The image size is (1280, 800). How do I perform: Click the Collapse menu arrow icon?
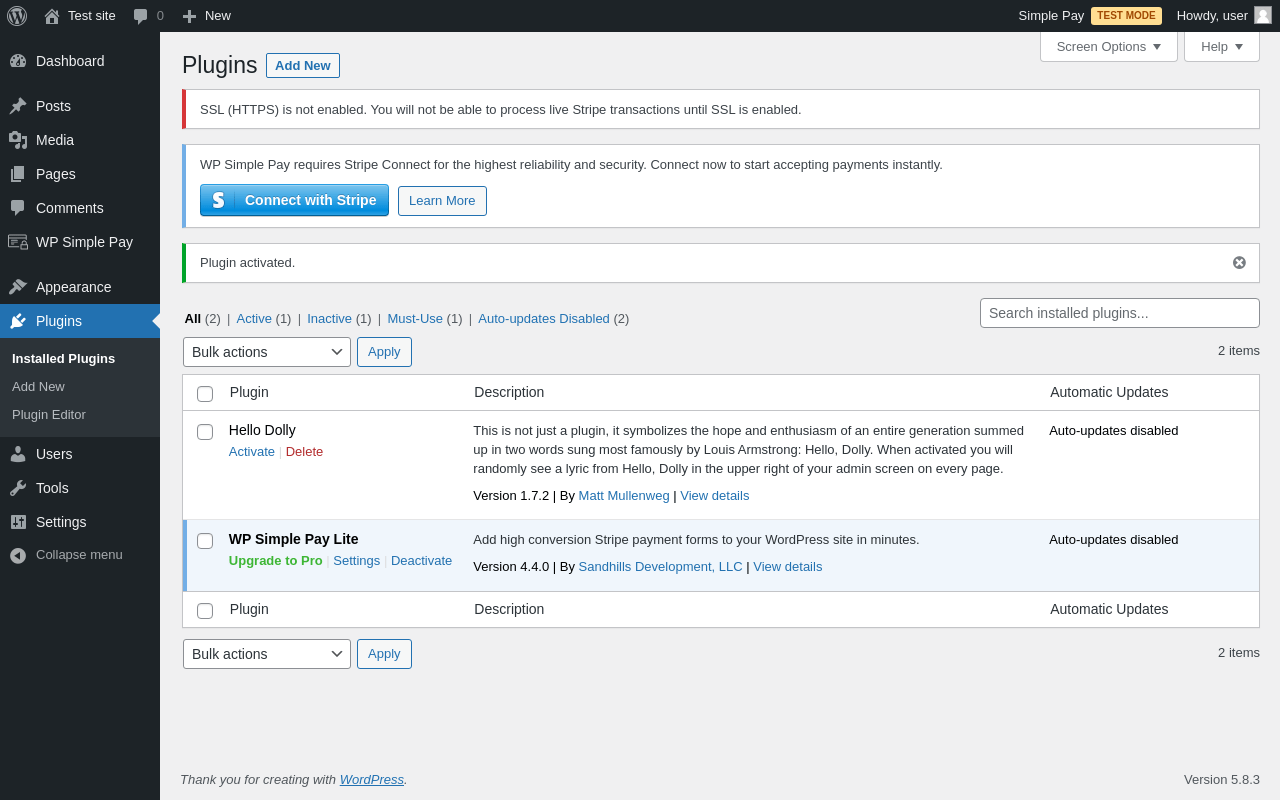pyautogui.click(x=18, y=555)
